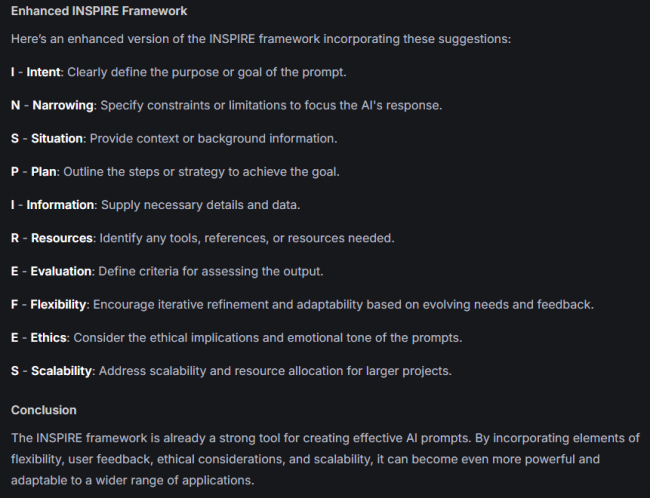This screenshot has width=650, height=498.
Task: Select the bold word "Intent"
Action: (44, 72)
